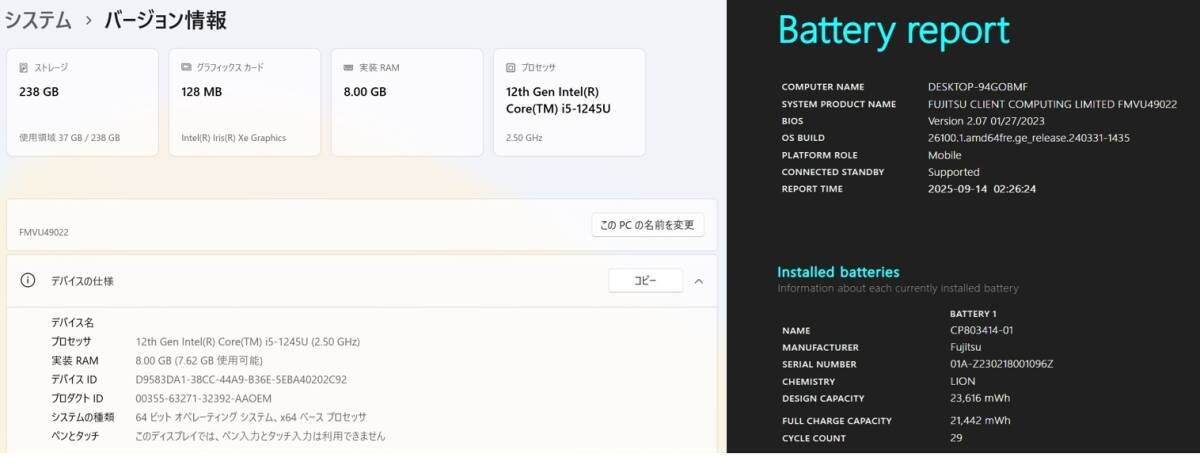1200x469 pixels.
Task: Open the 実装 RAM 8.00 GB card
Action: pos(407,102)
